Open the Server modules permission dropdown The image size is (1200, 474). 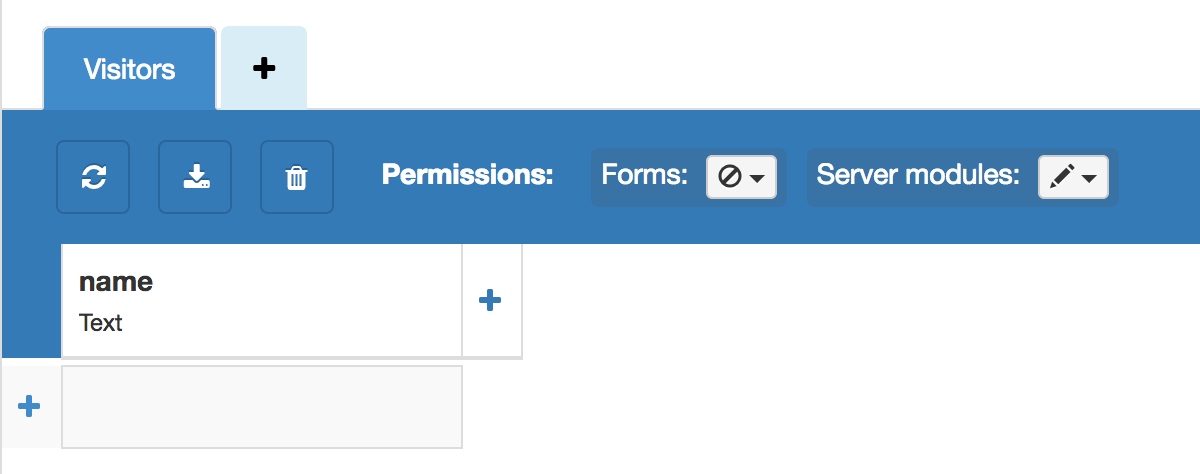pyautogui.click(x=1073, y=177)
